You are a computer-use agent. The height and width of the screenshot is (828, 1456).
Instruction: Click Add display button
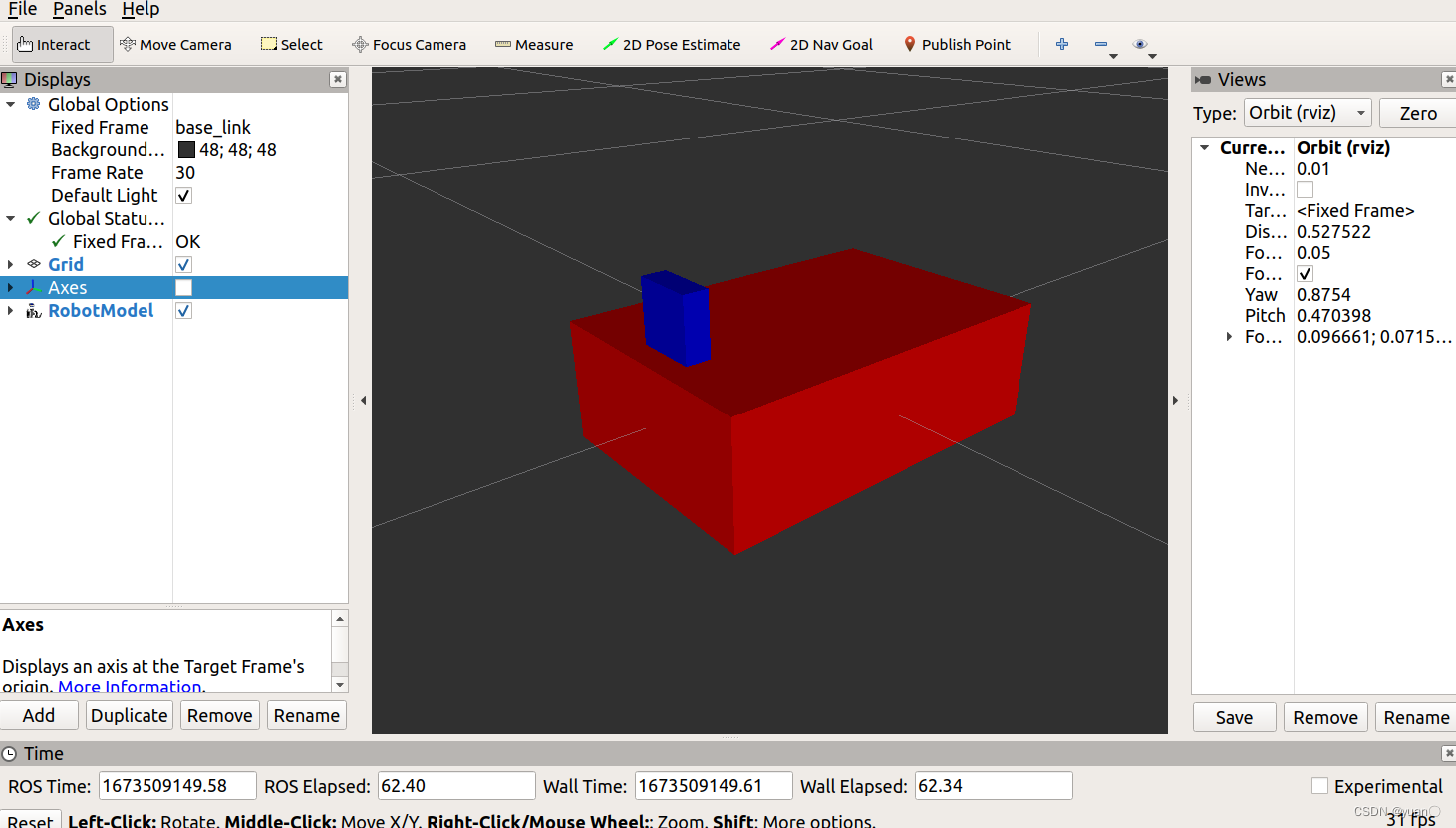point(39,715)
